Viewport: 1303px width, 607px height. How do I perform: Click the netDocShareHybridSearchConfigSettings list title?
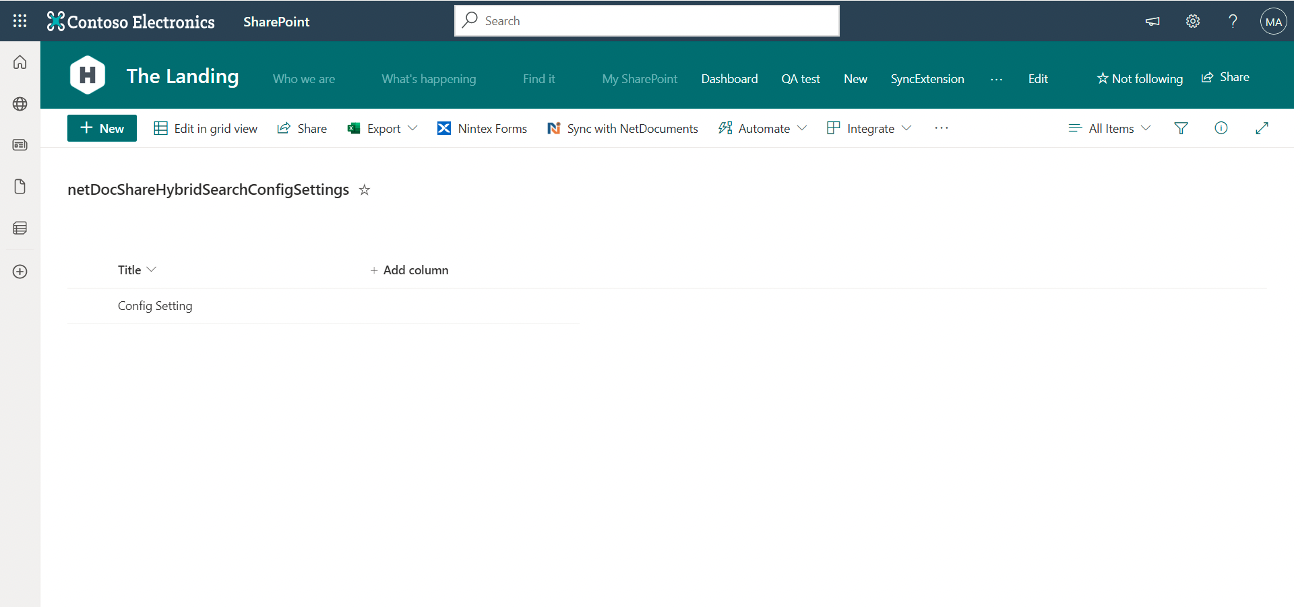(208, 190)
